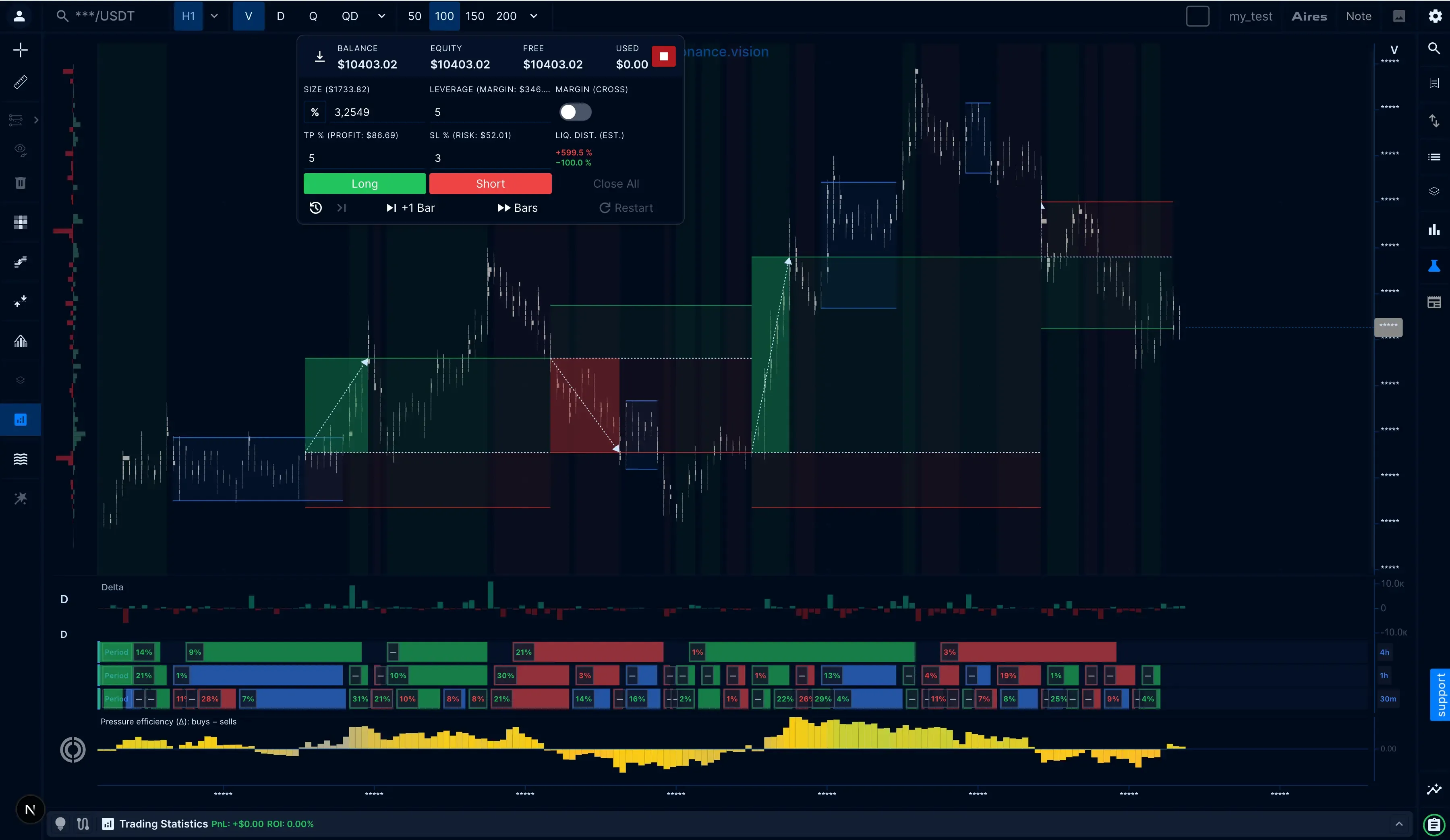Select the D mode in top toolbar
Image resolution: width=1450 pixels, height=840 pixels.
(281, 16)
